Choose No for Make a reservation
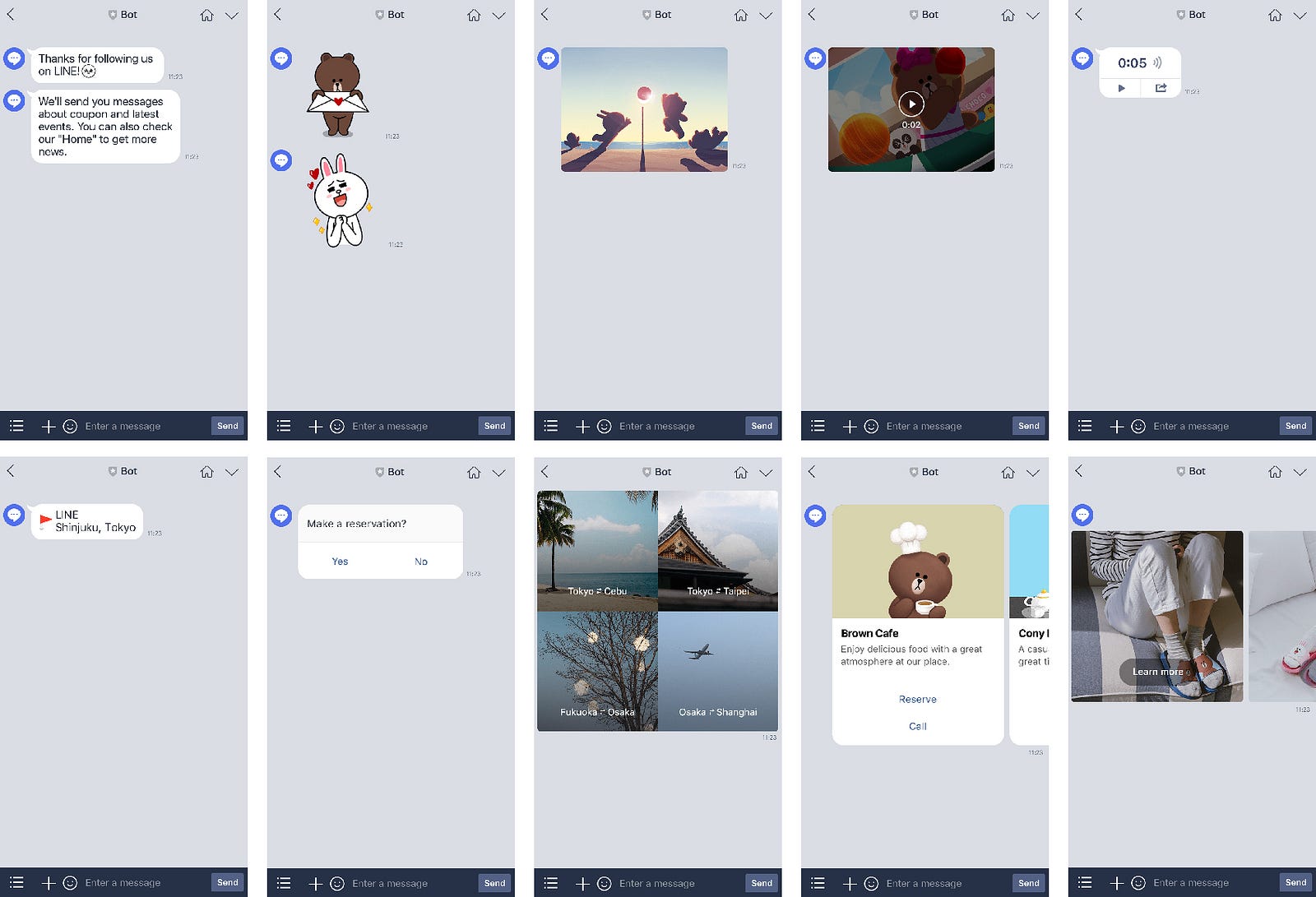This screenshot has height=897, width=1316. tap(421, 562)
